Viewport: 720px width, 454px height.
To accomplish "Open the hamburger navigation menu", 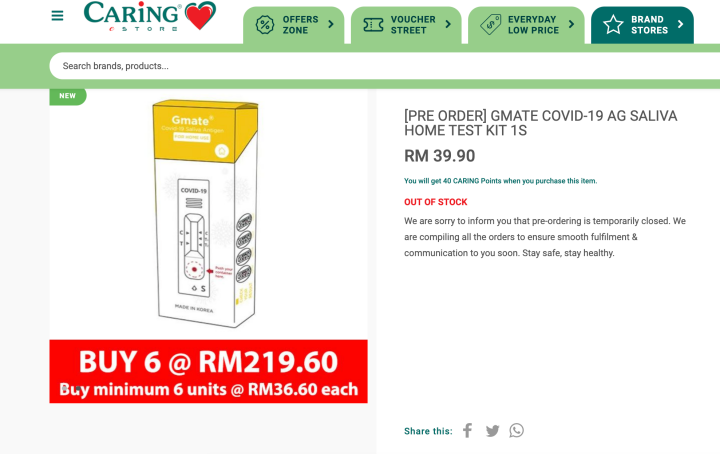I will tap(57, 16).
